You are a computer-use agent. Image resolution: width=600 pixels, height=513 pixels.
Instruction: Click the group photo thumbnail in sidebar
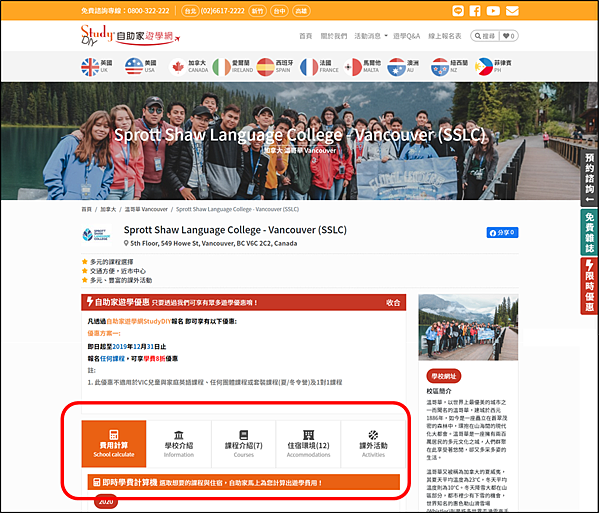468,327
